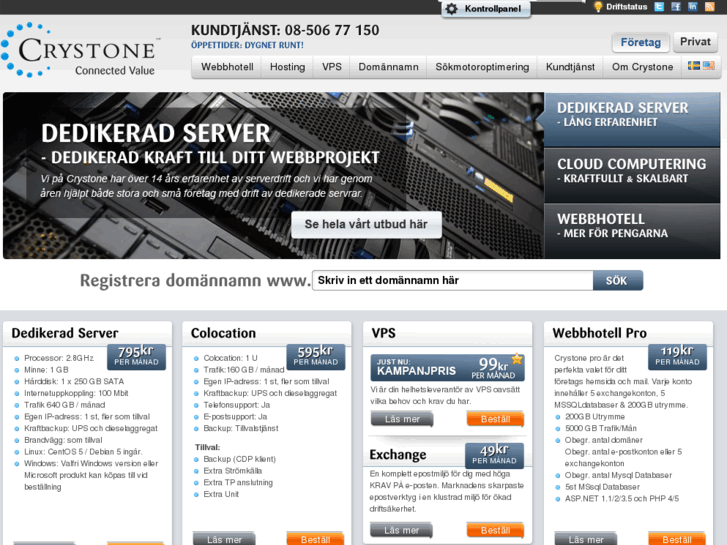Click the Colocation card heading
Screen dimensions: 727x545
[x=223, y=333]
